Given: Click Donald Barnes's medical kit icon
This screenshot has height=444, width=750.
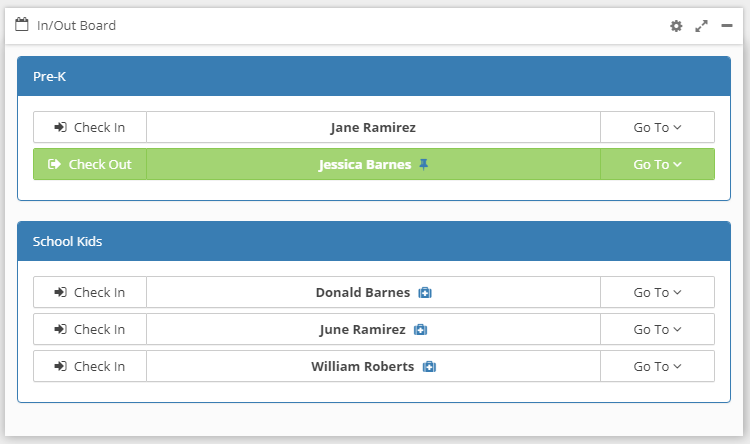Looking at the screenshot, I should (x=425, y=293).
